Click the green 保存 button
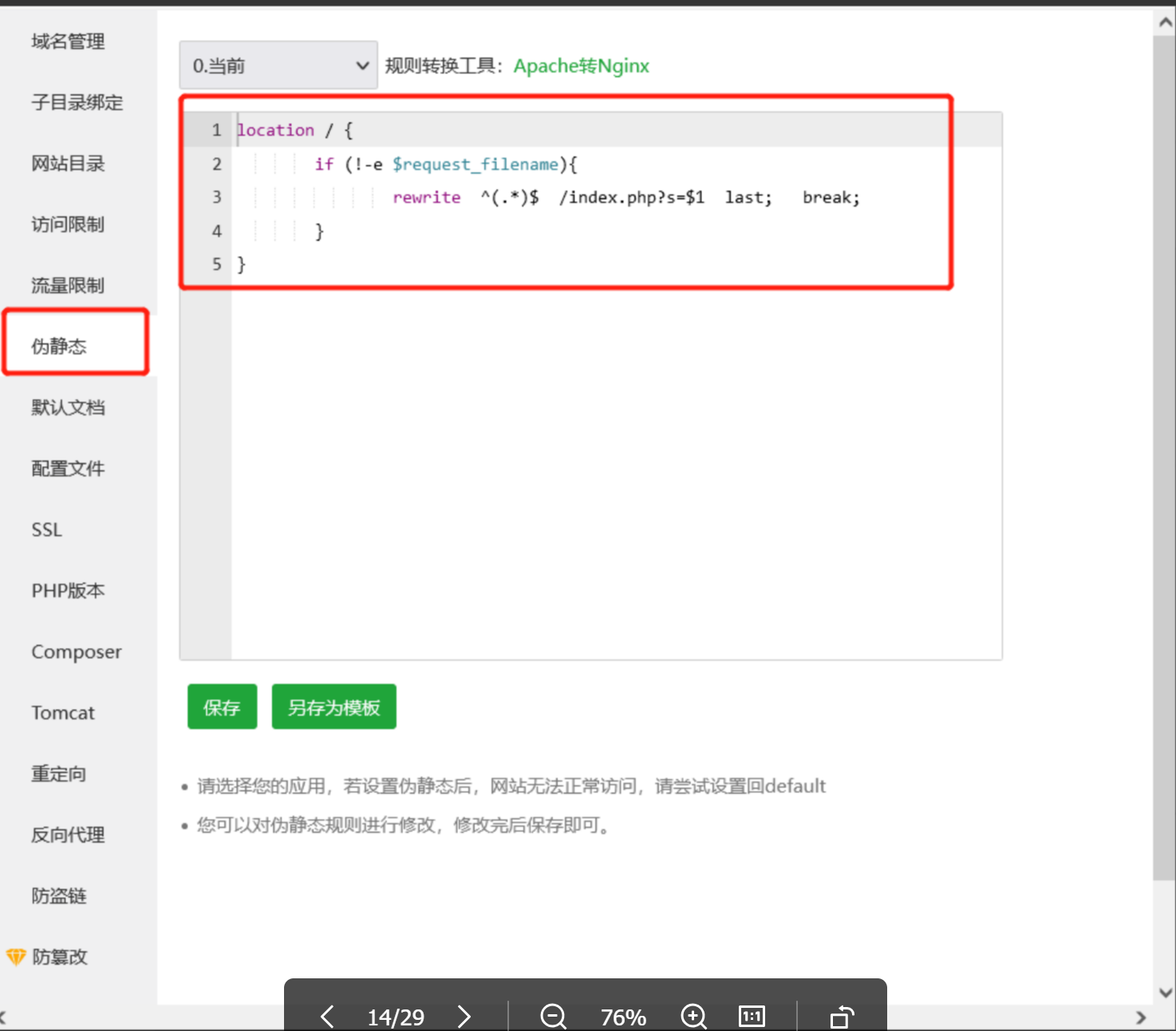Screen dimensions: 1176x1031 pos(222,707)
